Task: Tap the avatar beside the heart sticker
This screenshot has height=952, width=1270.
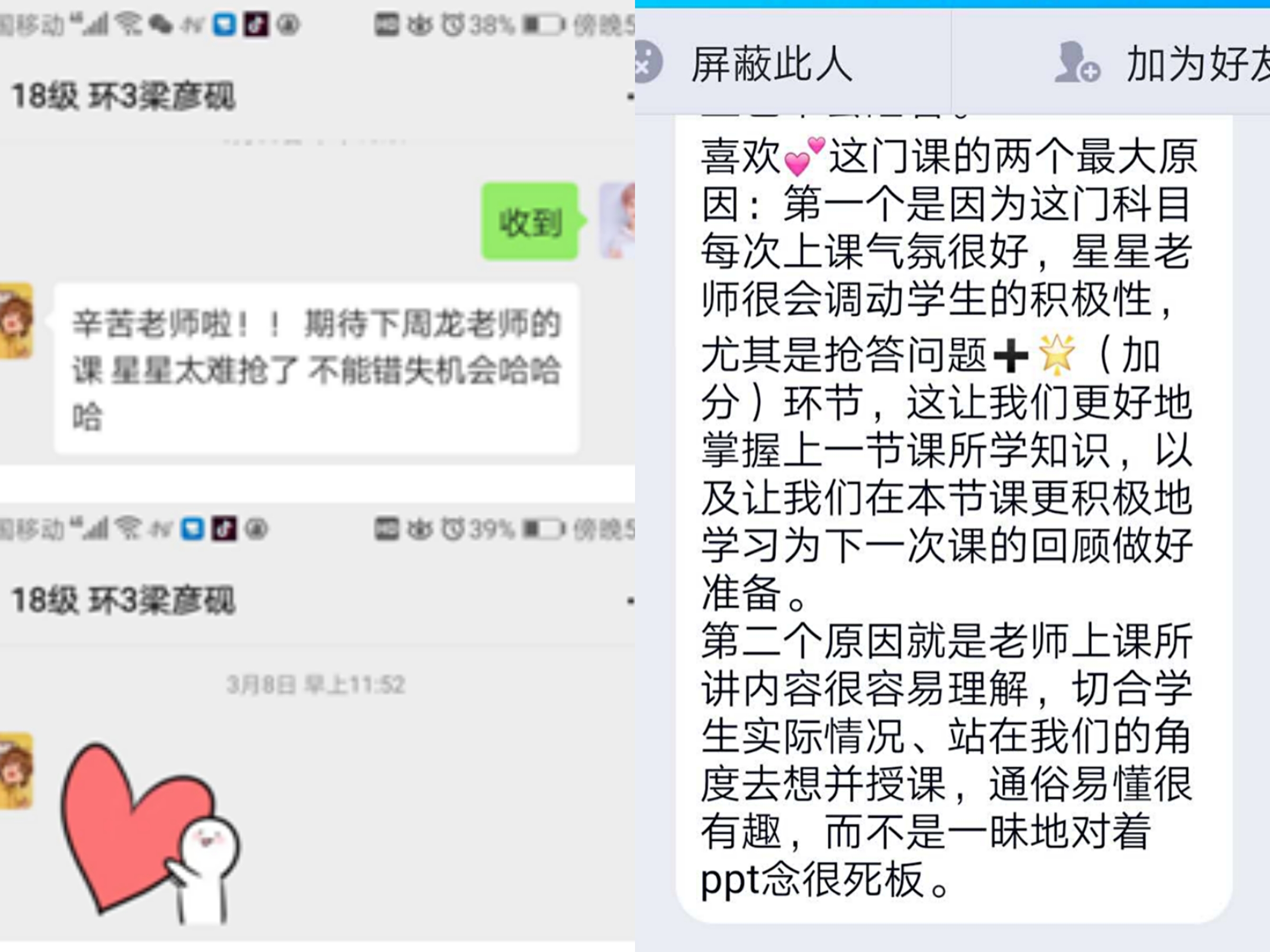Action: tap(16, 771)
